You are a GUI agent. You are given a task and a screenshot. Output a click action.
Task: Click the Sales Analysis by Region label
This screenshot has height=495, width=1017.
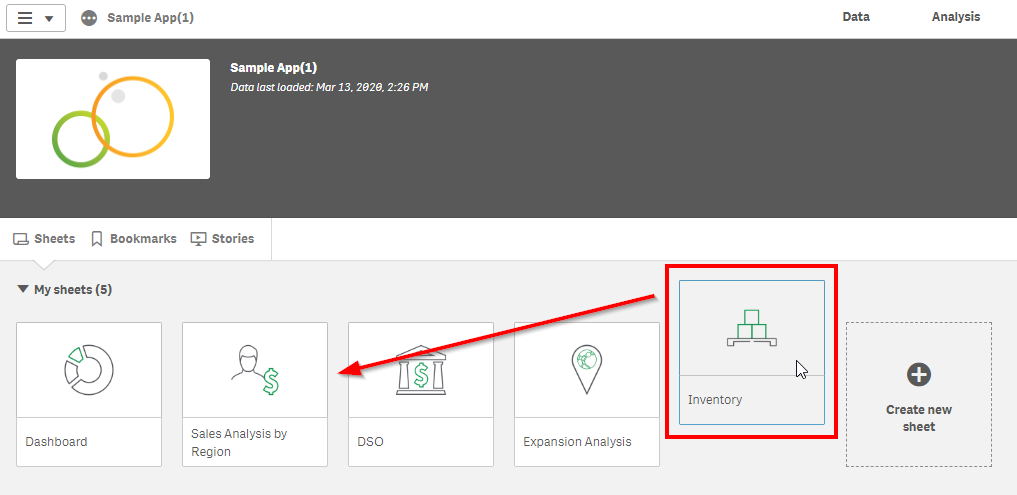[239, 442]
